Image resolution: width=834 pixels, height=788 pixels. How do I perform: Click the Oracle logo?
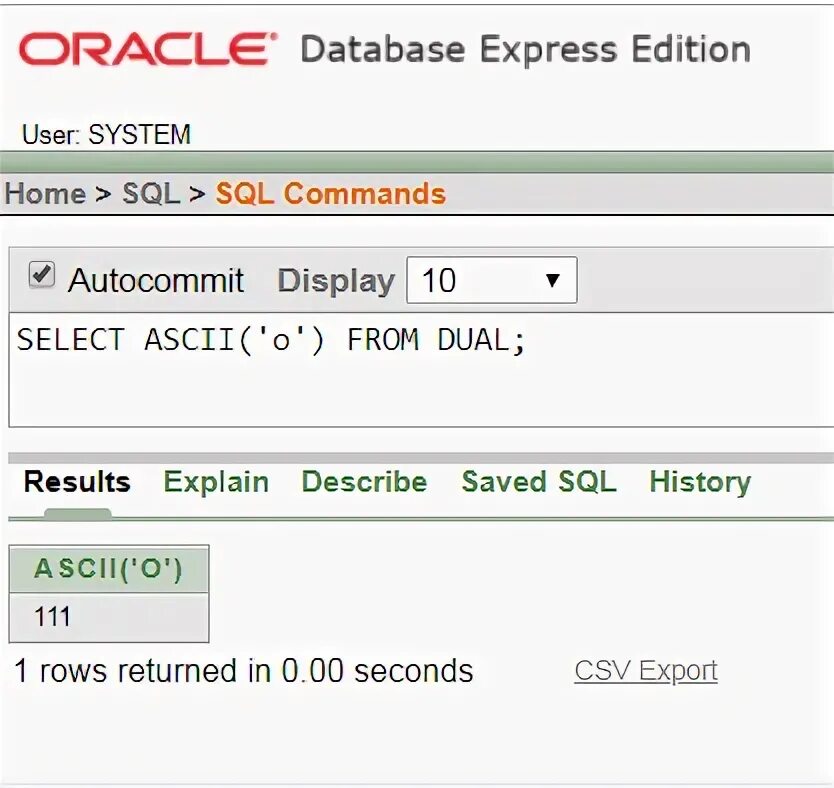(146, 49)
